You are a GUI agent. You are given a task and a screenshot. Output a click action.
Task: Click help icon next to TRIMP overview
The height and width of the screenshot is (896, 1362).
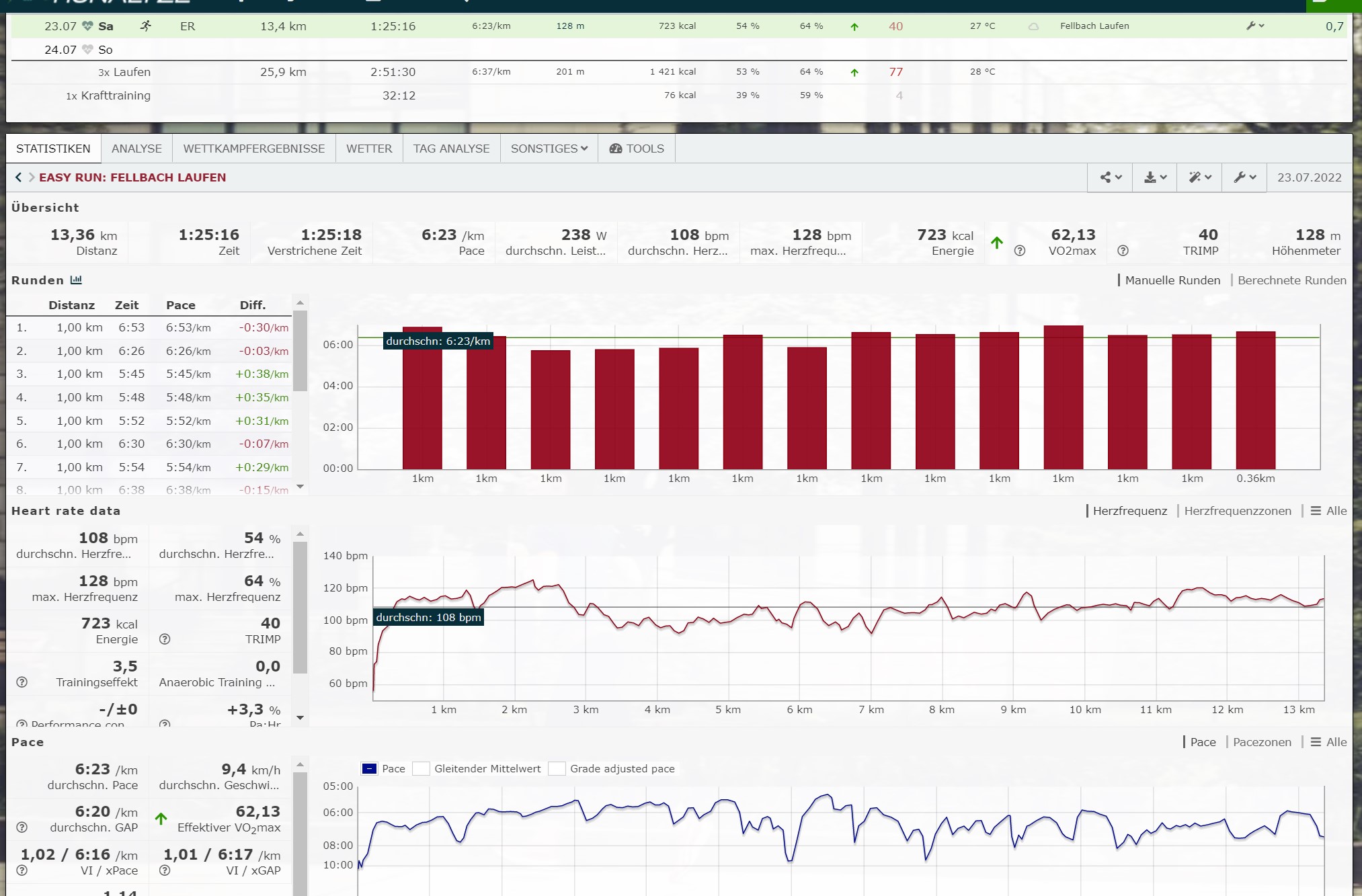(1122, 251)
